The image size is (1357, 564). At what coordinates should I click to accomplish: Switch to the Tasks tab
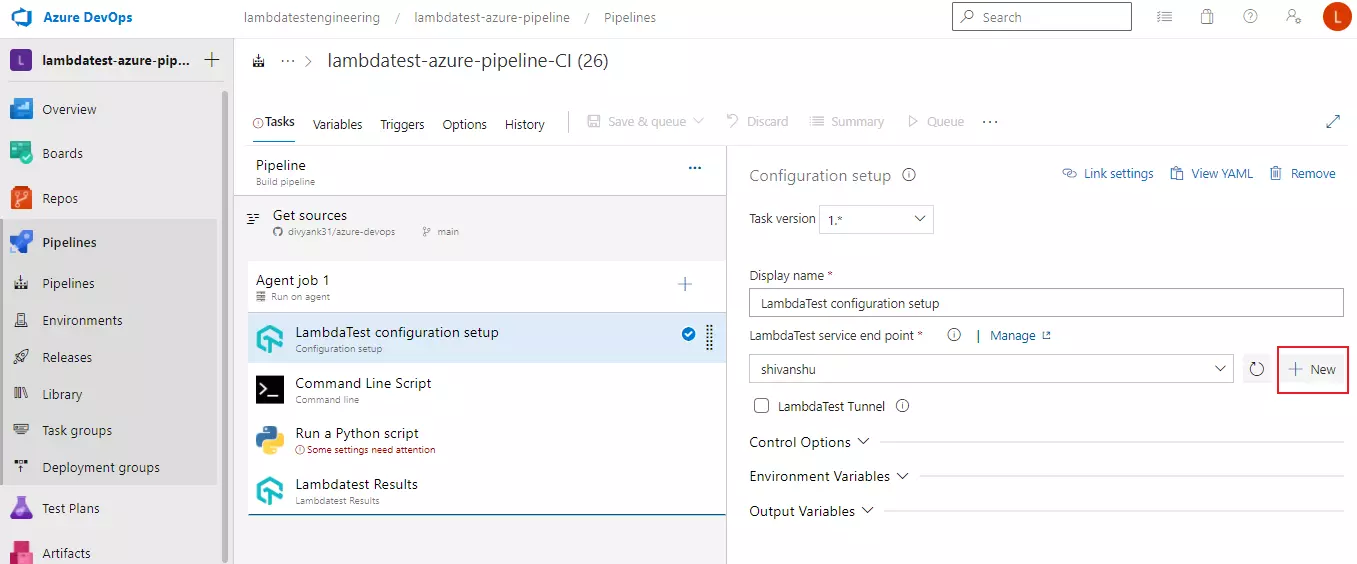(x=274, y=122)
